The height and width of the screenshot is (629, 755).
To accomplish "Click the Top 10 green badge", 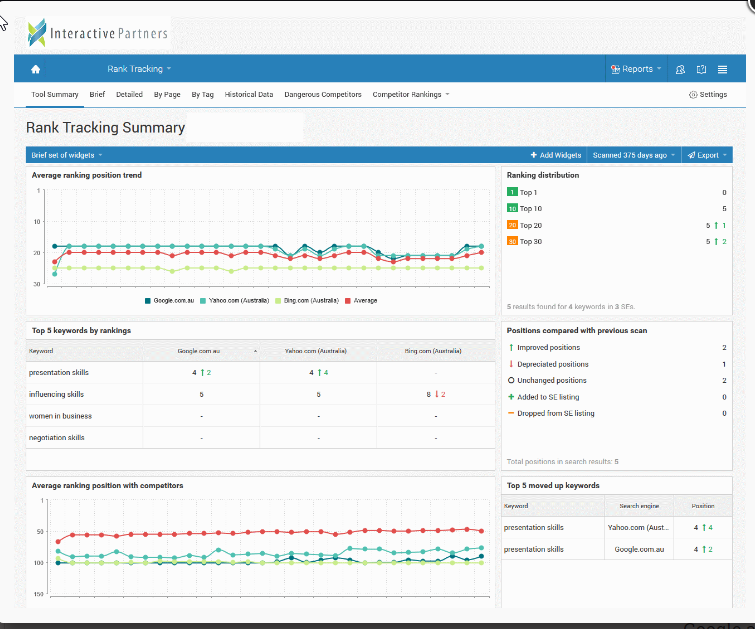I will [x=512, y=209].
